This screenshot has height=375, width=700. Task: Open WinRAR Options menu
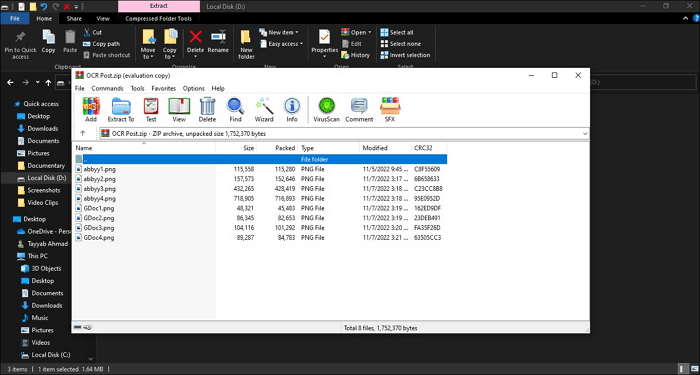pyautogui.click(x=193, y=88)
